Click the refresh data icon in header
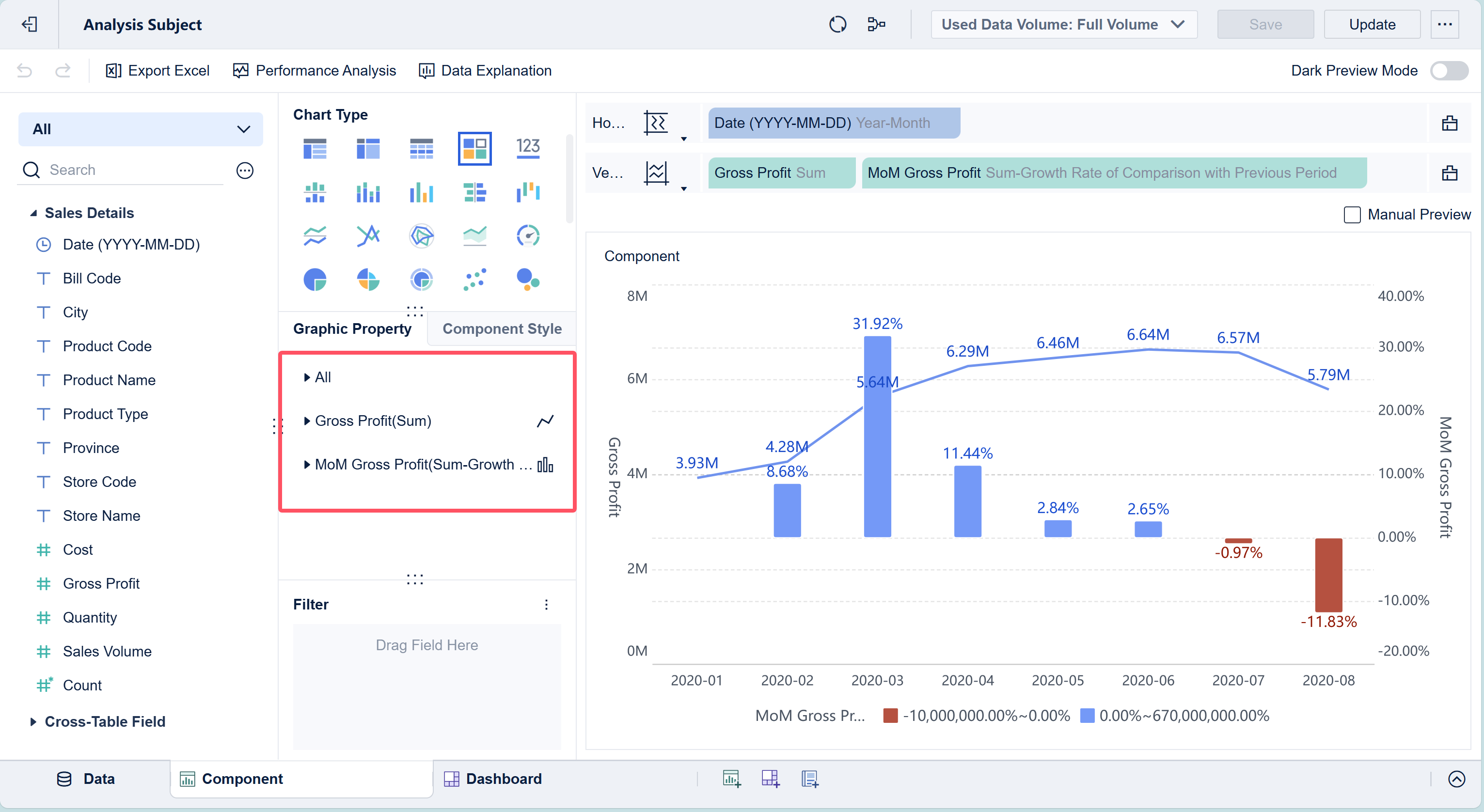The height and width of the screenshot is (812, 1484). (x=837, y=24)
